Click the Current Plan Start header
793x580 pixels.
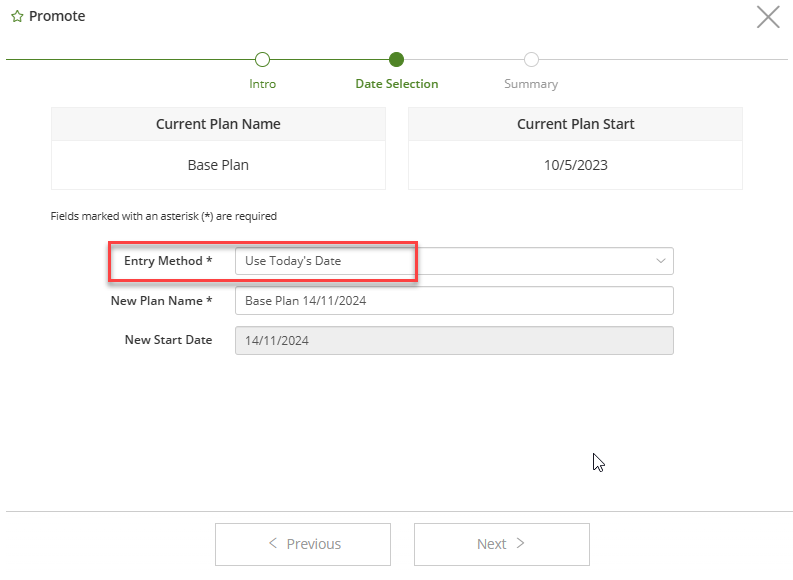576,124
